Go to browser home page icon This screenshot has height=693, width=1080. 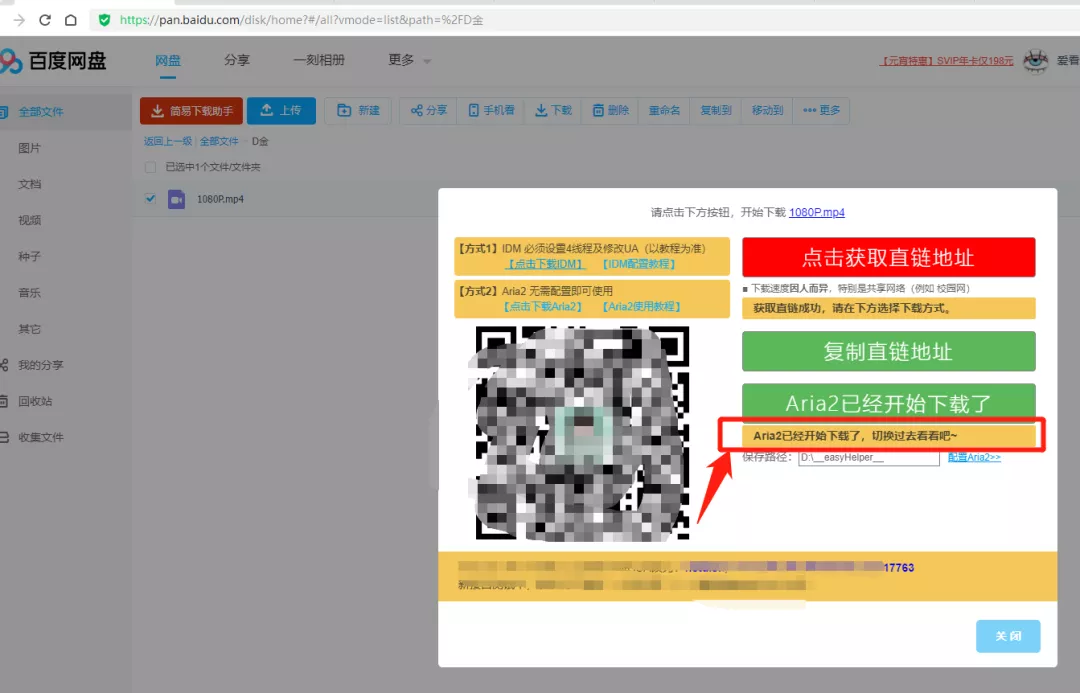(x=70, y=20)
